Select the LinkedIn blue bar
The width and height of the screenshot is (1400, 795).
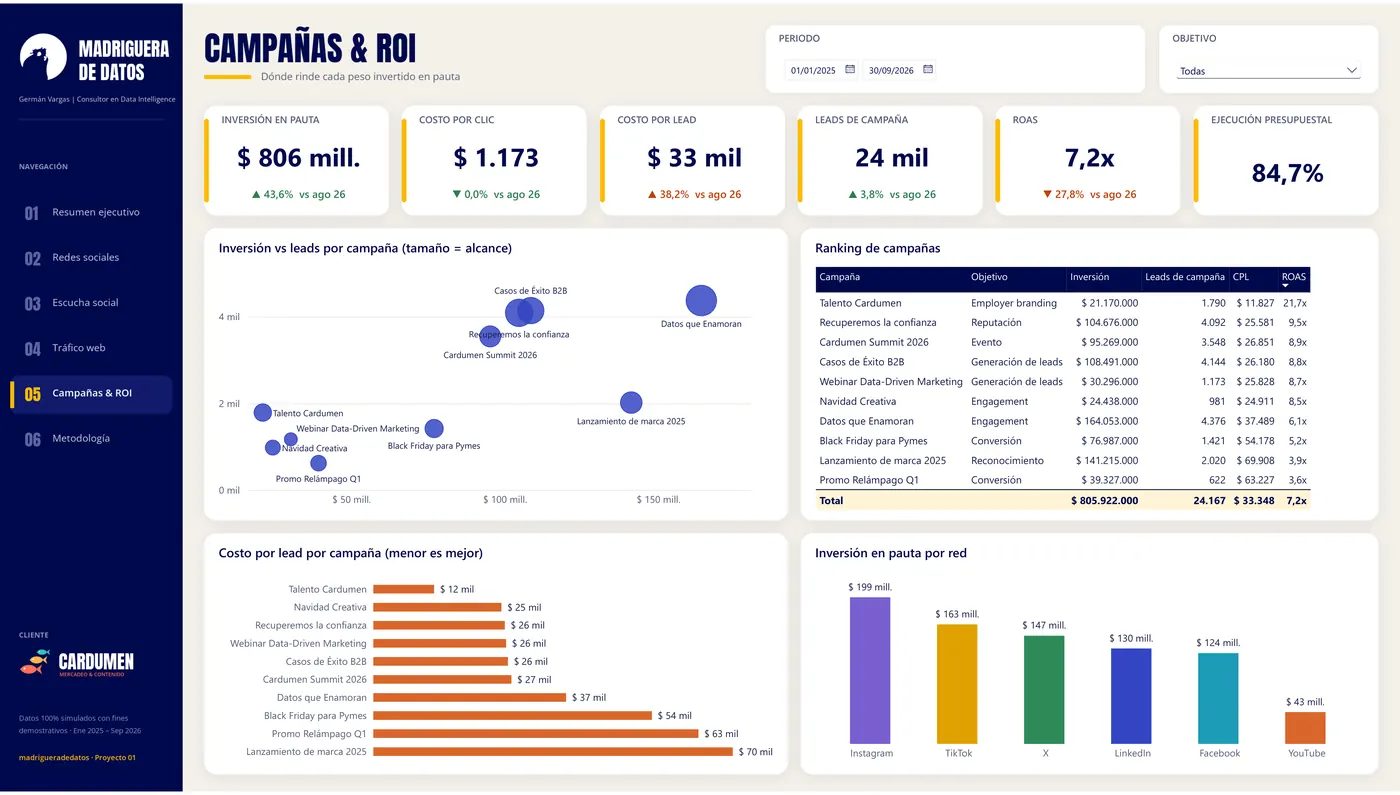(1131, 696)
